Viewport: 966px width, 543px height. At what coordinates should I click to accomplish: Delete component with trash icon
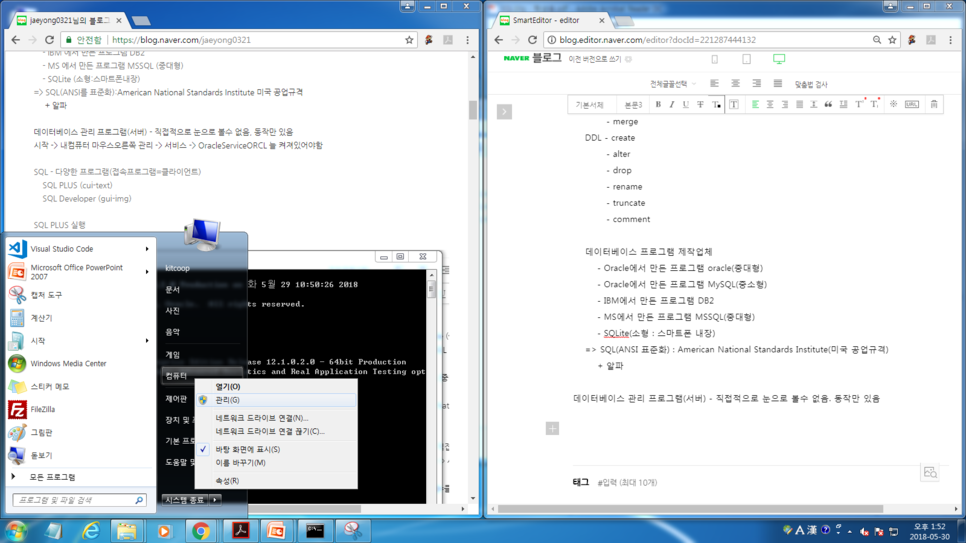pyautogui.click(x=934, y=105)
